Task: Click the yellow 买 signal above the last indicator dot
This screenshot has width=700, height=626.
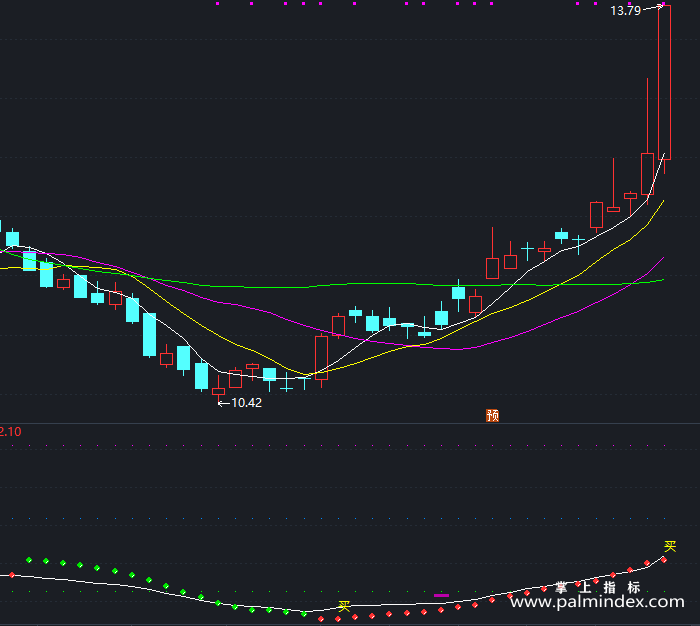Action: coord(670,546)
